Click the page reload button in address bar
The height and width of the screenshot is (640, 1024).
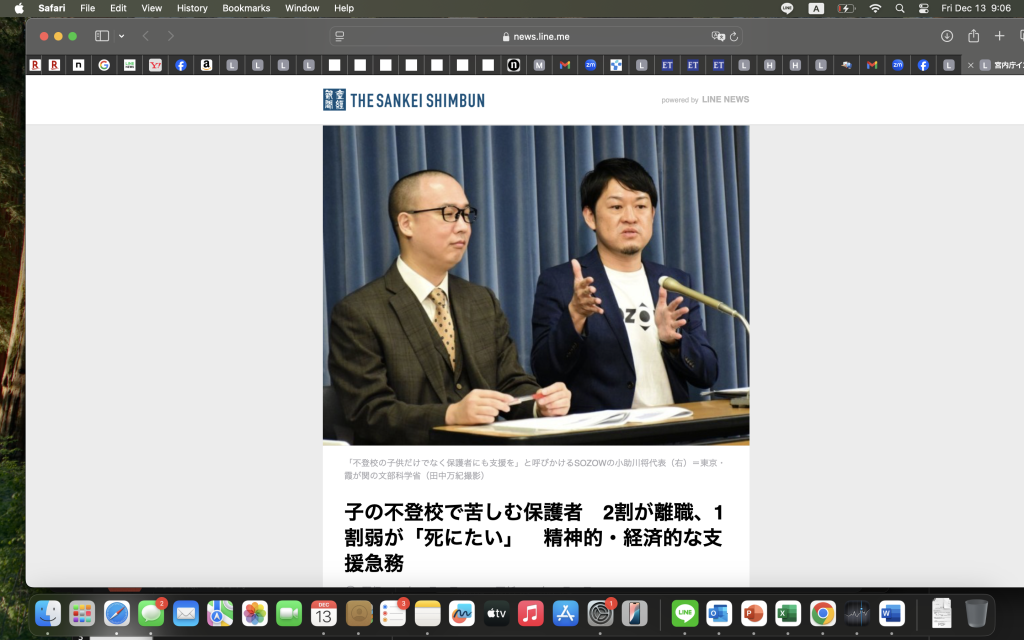point(734,36)
